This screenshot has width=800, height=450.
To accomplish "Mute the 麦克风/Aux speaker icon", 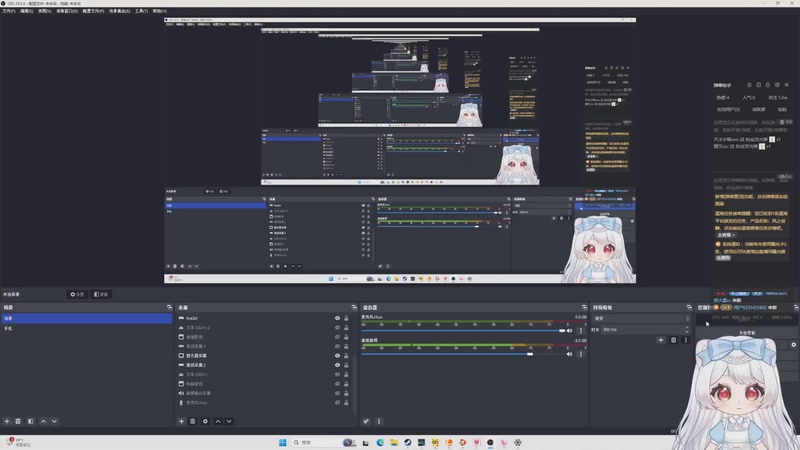I will 569,331.
